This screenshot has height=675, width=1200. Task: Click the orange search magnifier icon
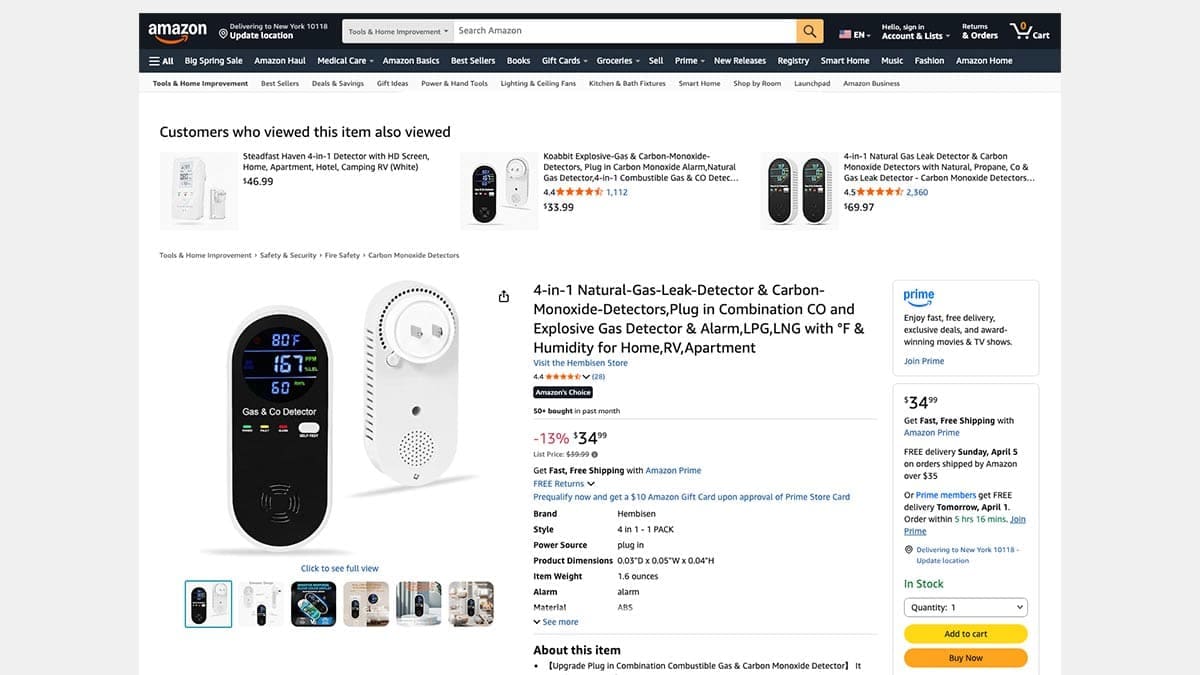[810, 32]
